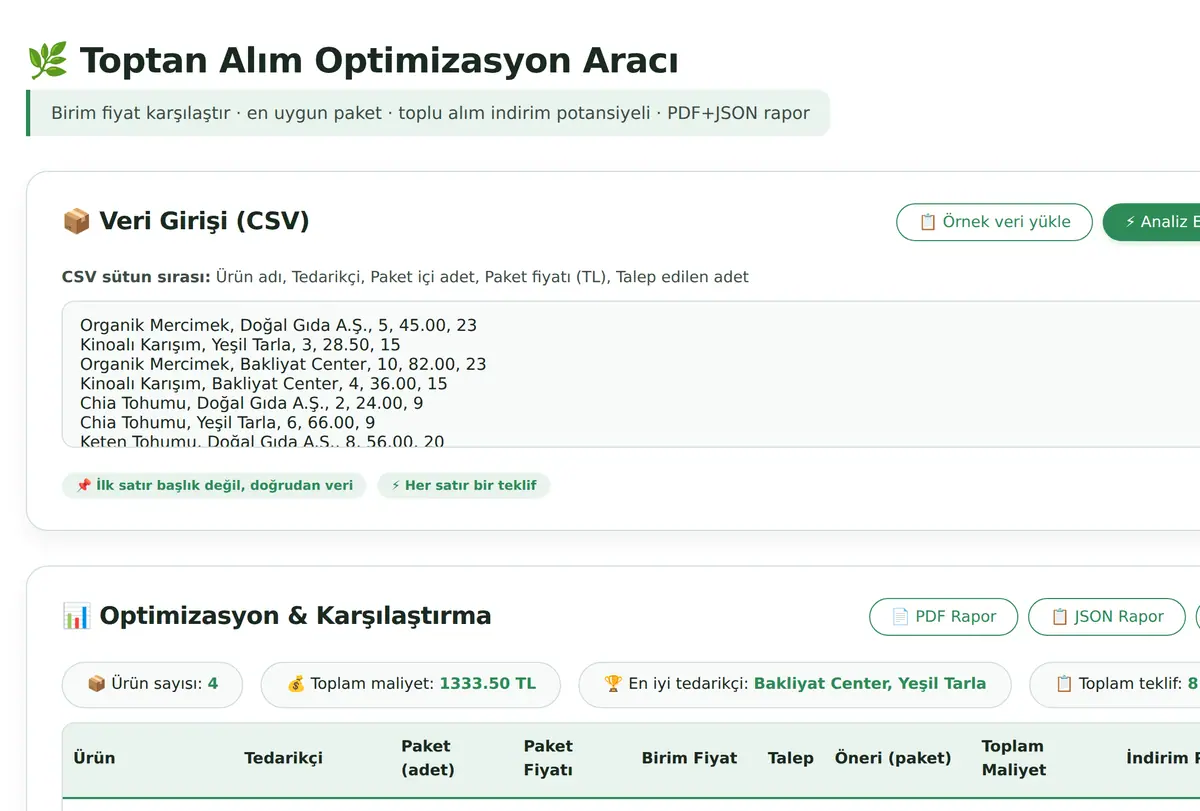This screenshot has width=1200, height=811.
Task: Select the "Ürün sayısı: 4" summary chip
Action: point(152,685)
